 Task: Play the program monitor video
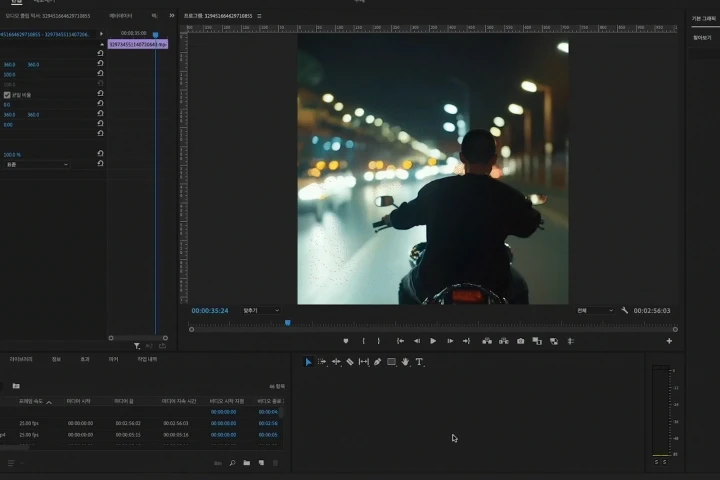[x=433, y=341]
